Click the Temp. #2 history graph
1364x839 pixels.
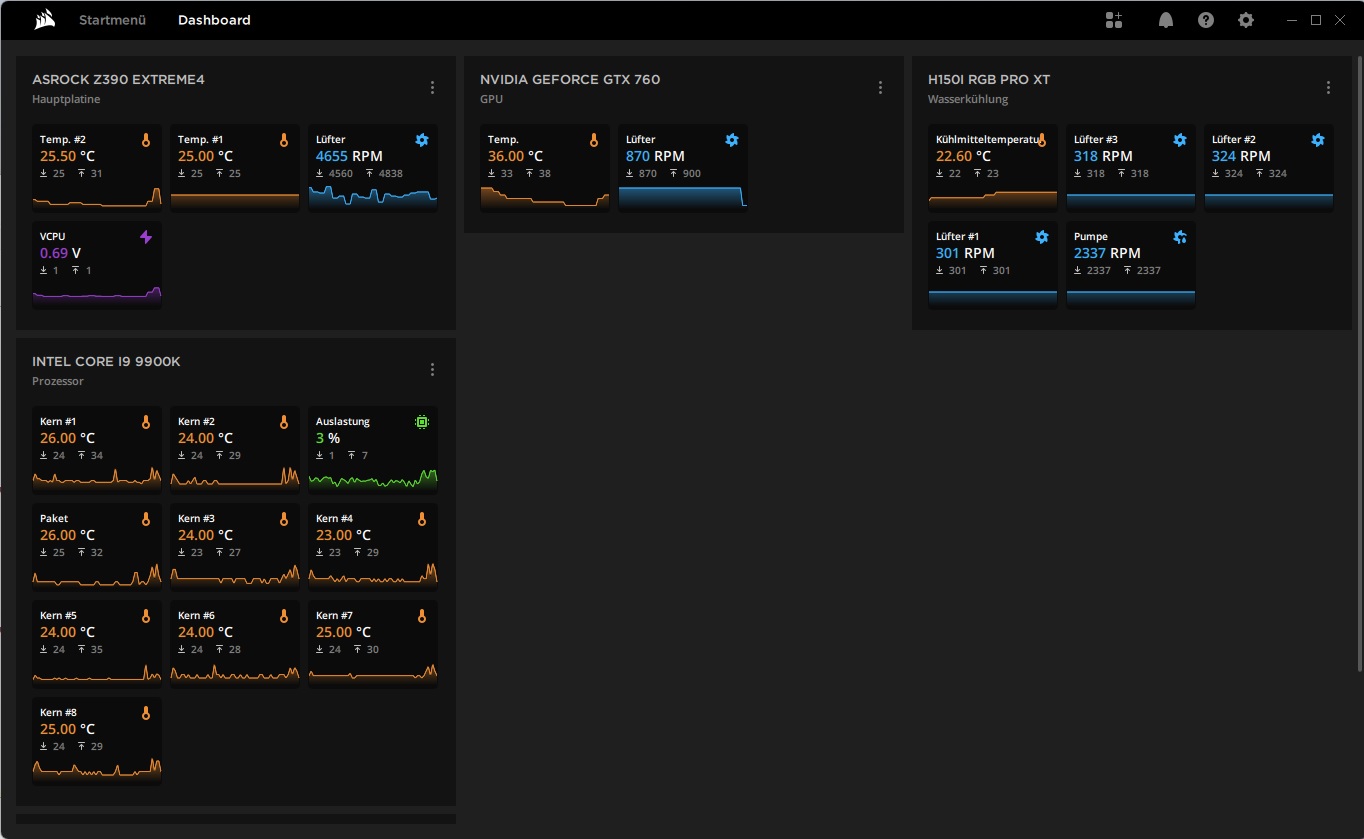(97, 198)
